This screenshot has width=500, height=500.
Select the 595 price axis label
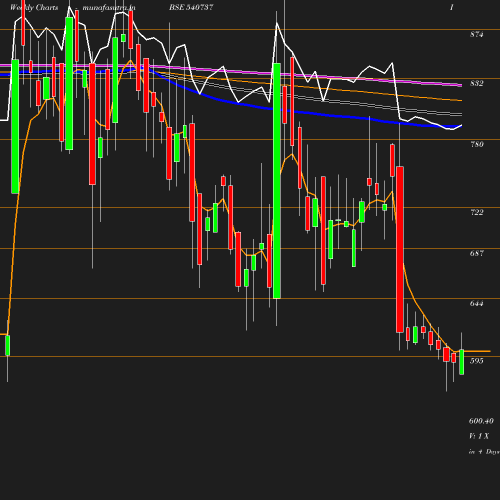point(476,361)
